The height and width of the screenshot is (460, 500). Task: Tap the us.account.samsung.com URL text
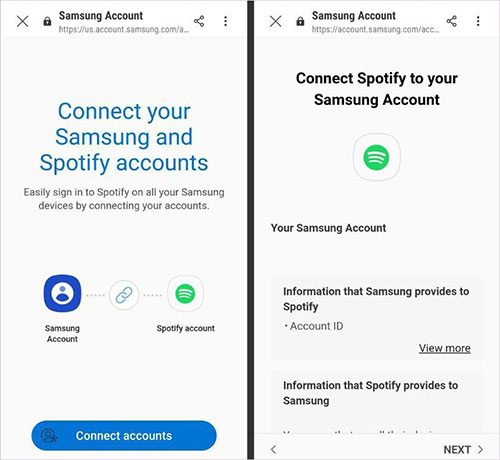tap(124, 30)
